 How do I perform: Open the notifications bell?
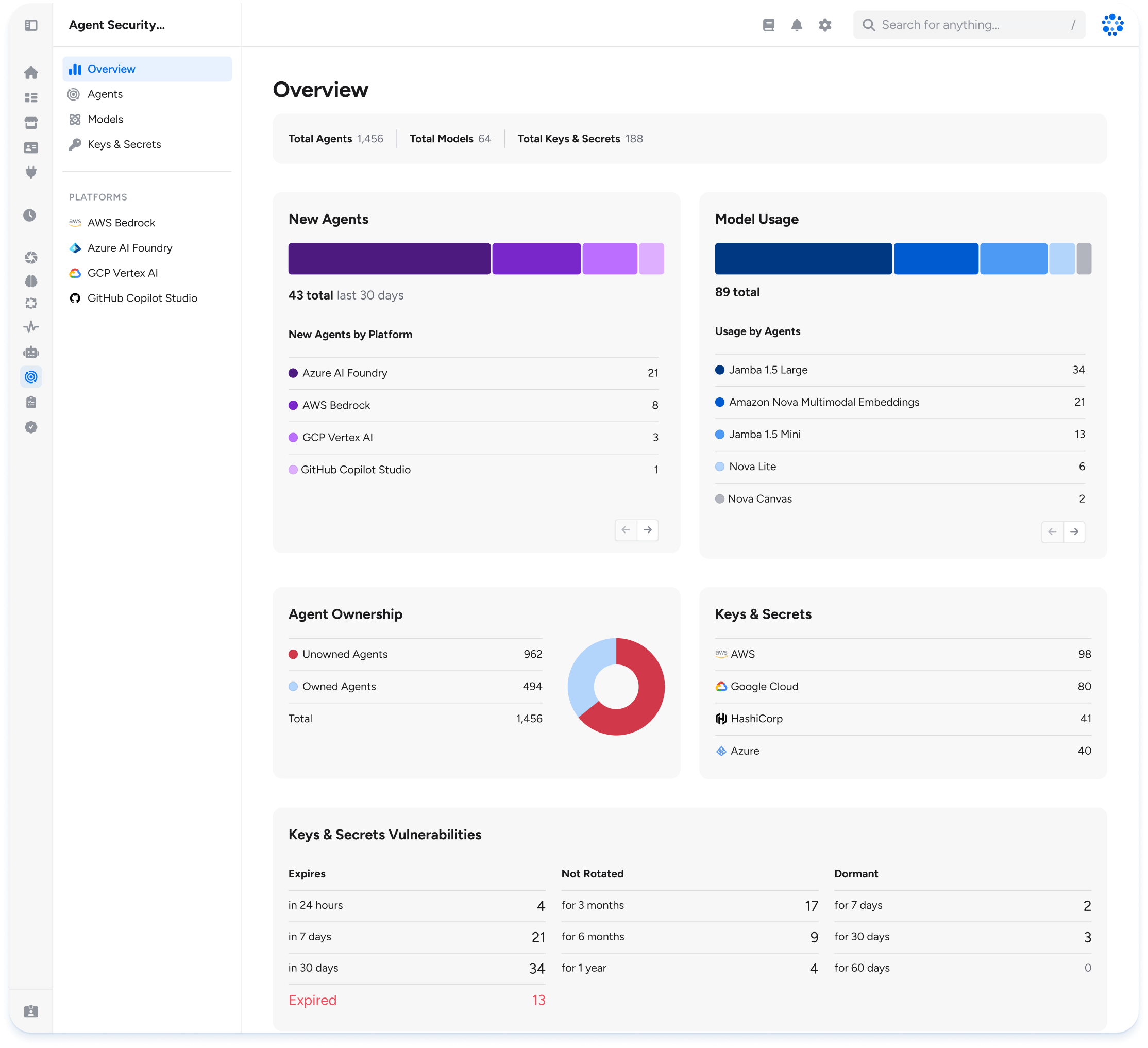click(x=797, y=25)
